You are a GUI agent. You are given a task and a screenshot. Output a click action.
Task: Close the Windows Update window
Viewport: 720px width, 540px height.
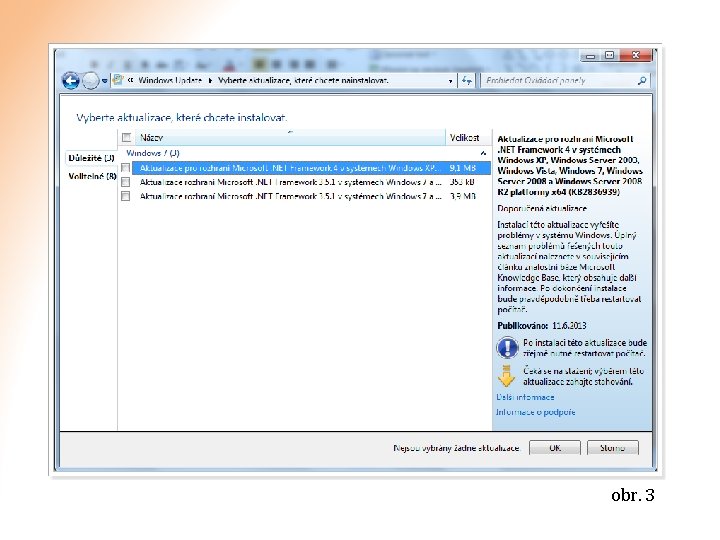[x=636, y=56]
